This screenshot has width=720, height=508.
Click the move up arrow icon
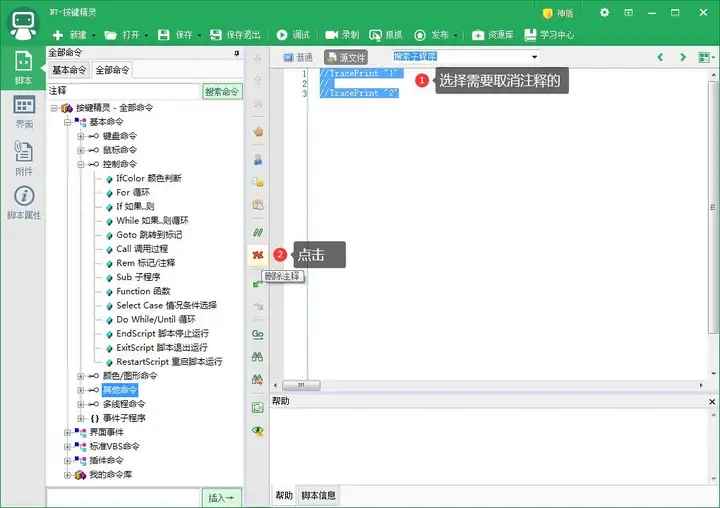click(x=258, y=80)
